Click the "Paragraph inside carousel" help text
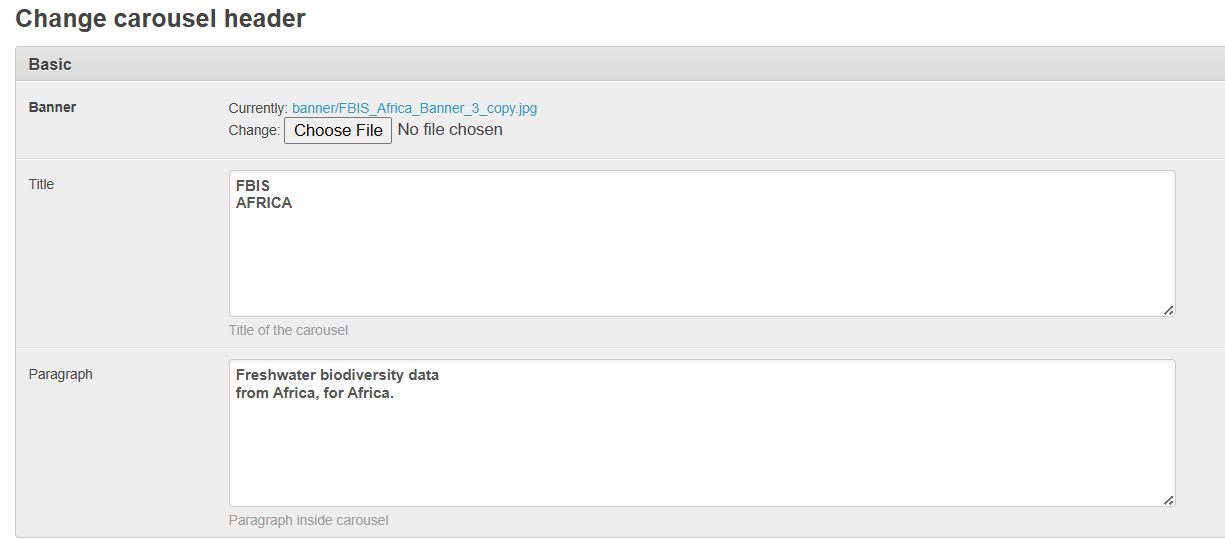The height and width of the screenshot is (540, 1225). coord(308,520)
